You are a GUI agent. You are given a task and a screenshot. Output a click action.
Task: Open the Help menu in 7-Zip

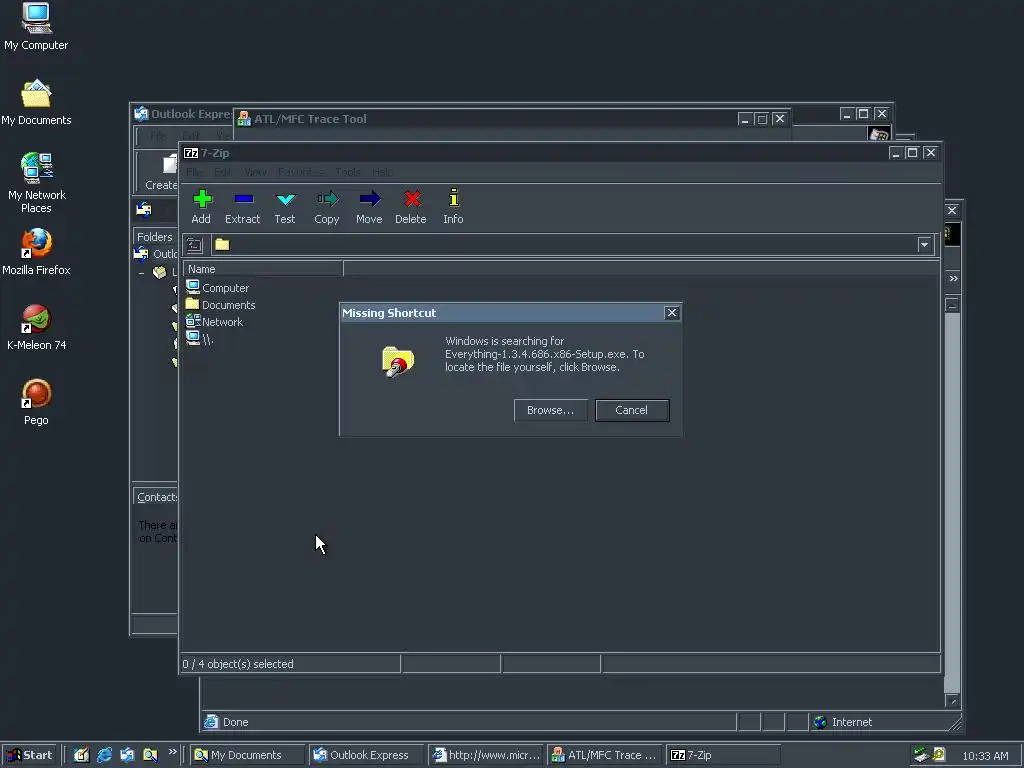pos(382,172)
